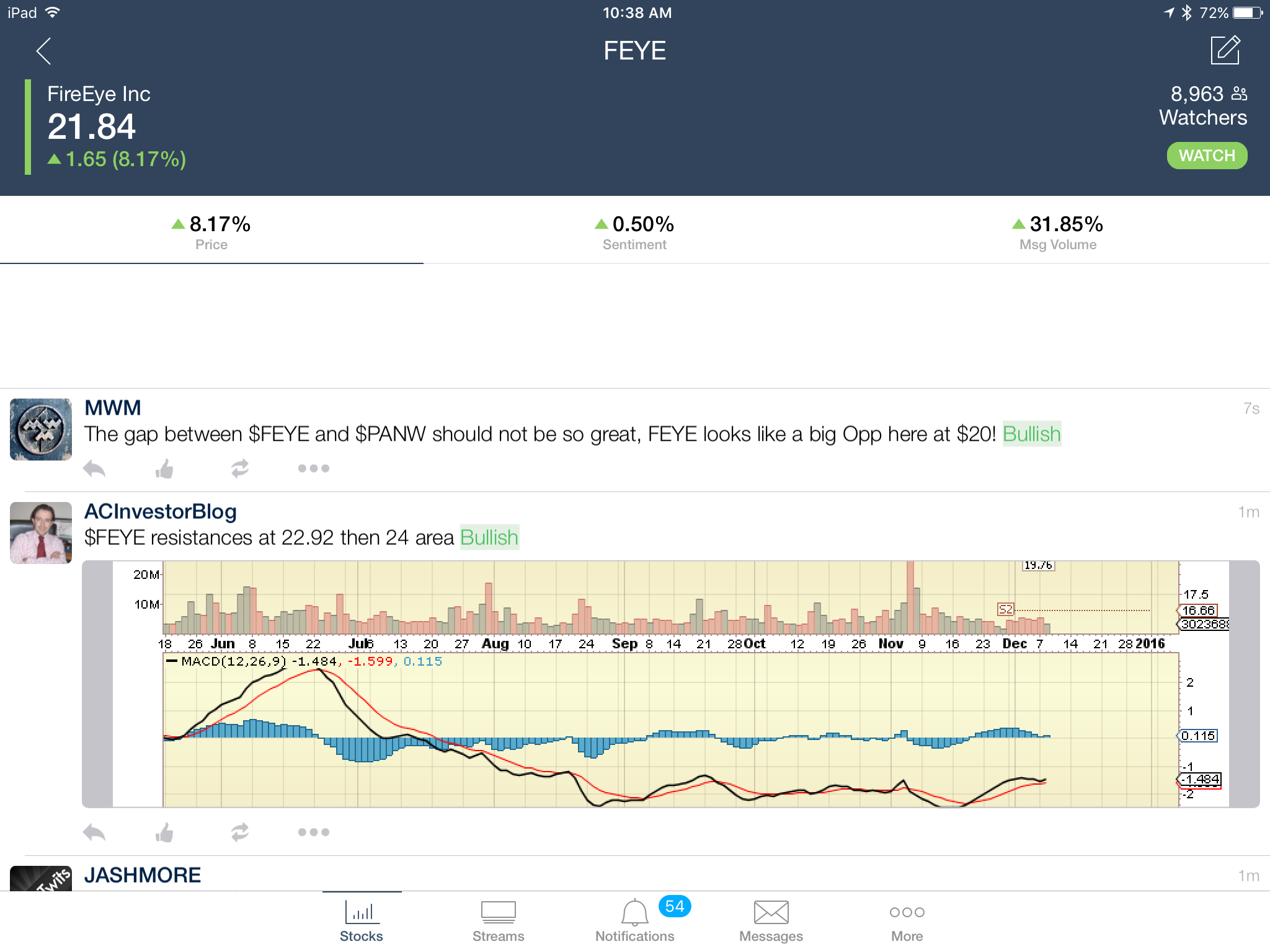This screenshot has width=1270, height=952.
Task: Tap the FireEye Inc price 21.84
Action: [92, 127]
